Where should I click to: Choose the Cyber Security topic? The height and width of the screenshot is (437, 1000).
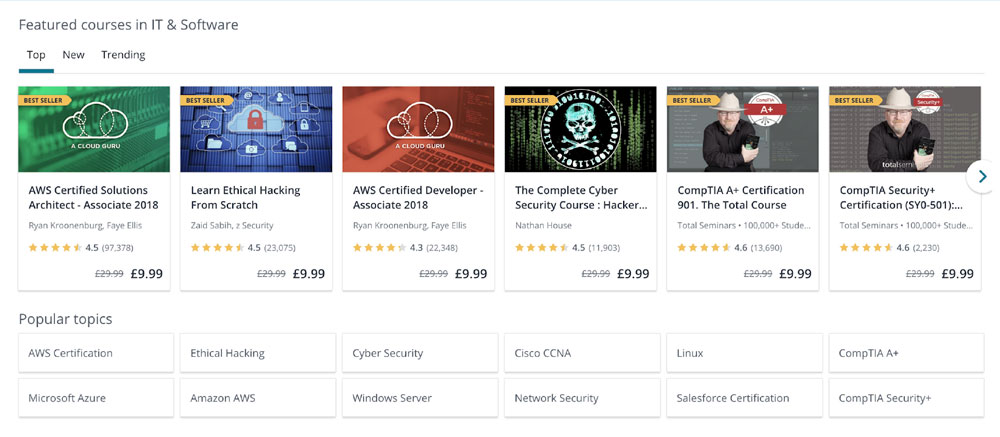(x=420, y=353)
